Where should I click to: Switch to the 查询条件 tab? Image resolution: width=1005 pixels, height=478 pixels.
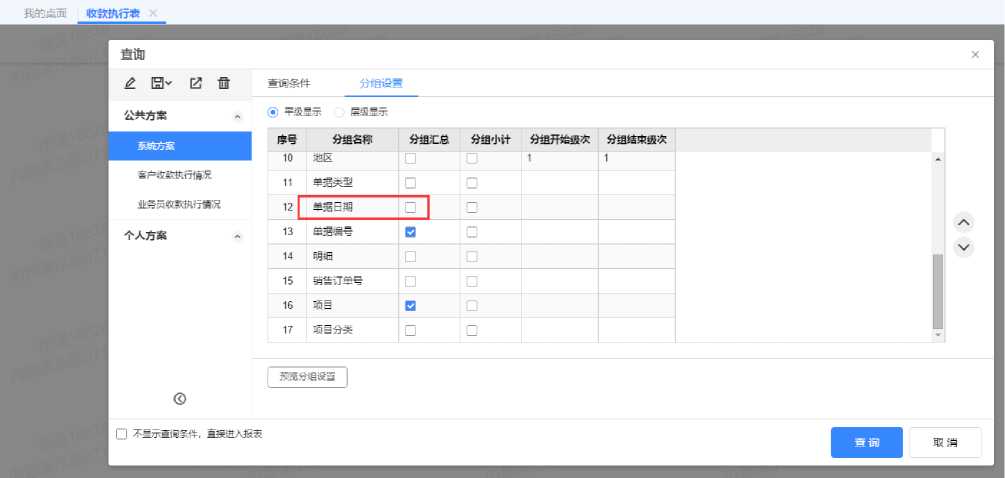(x=289, y=83)
